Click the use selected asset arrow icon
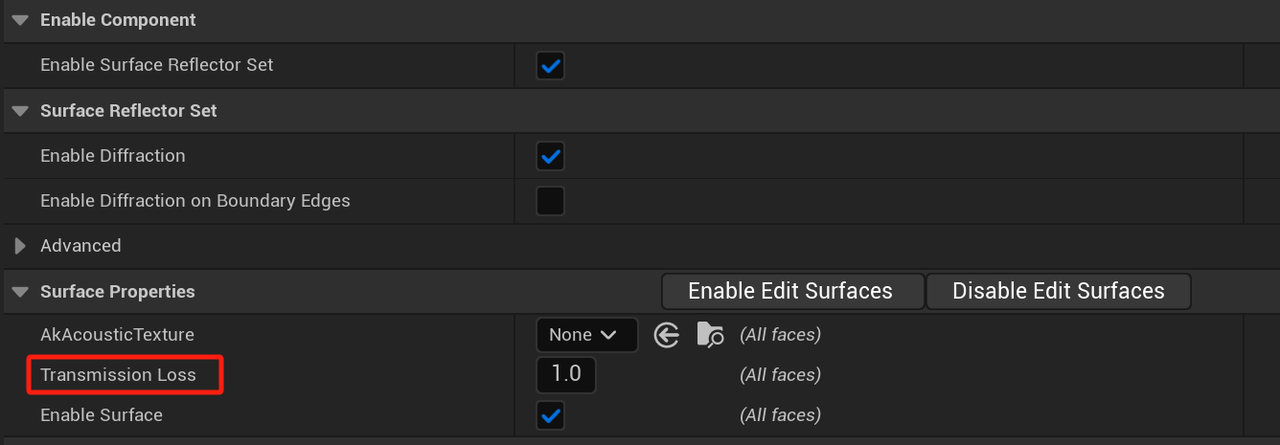The image size is (1280, 445). (667, 335)
